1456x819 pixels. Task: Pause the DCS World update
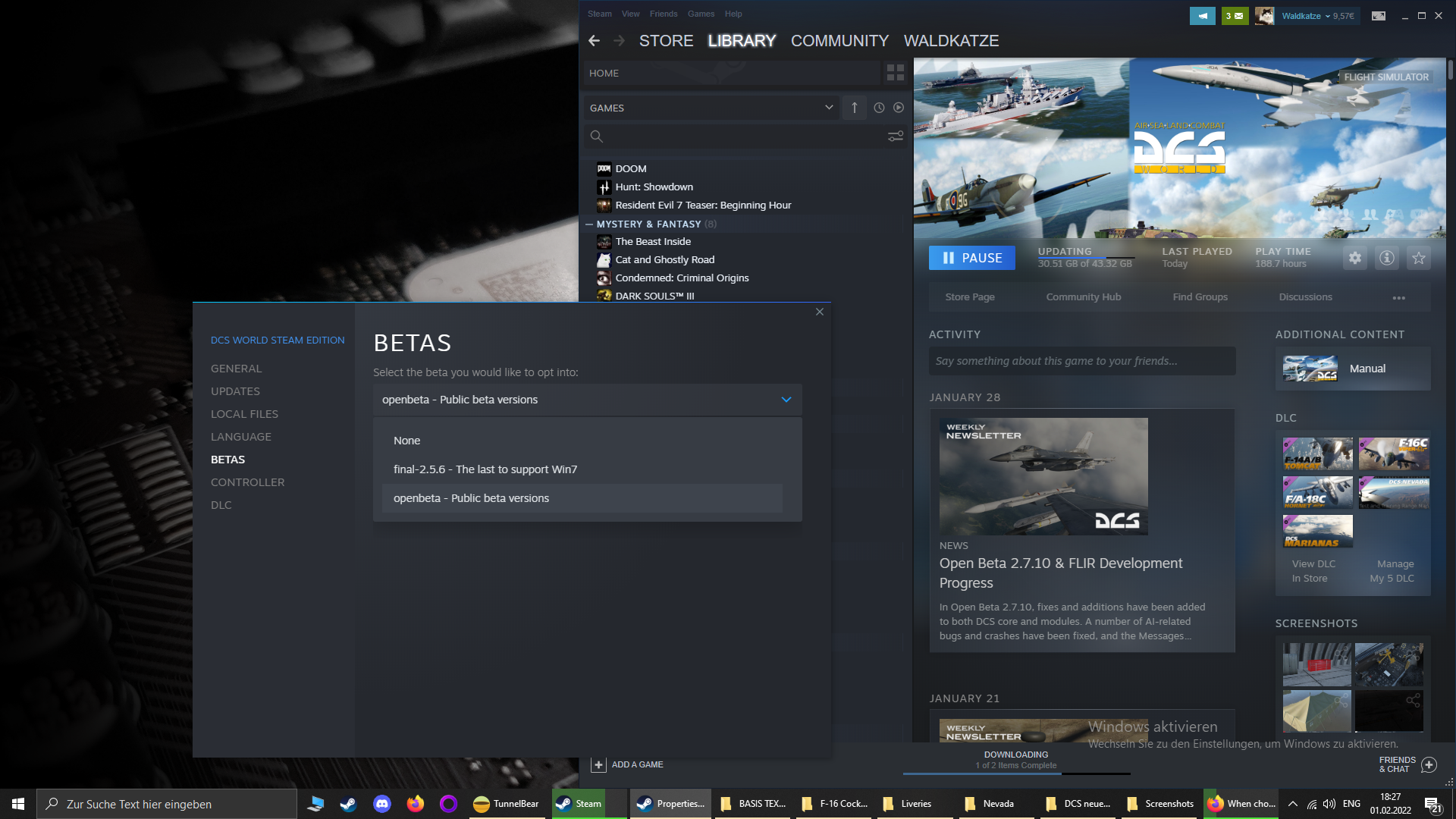(972, 258)
